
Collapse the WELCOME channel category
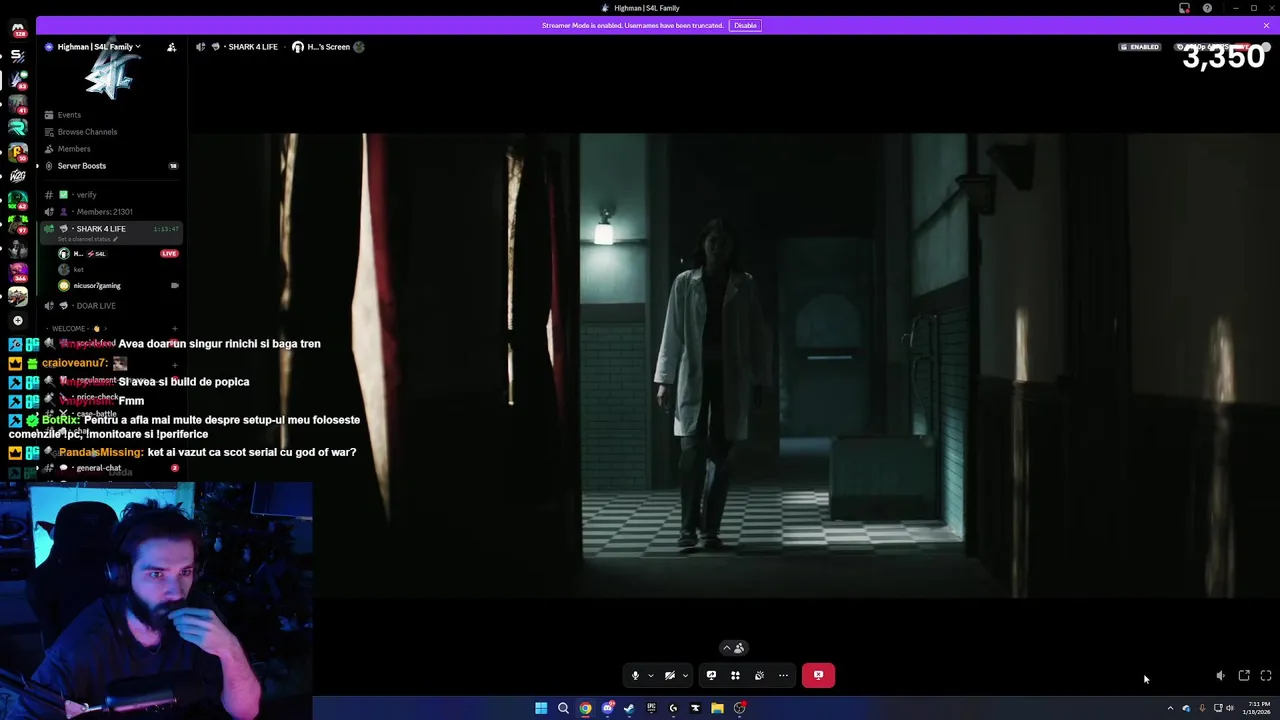[78, 329]
